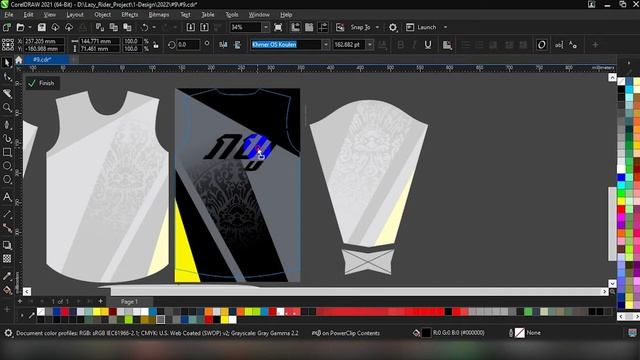Mirror the object horizontally
The image size is (640, 360).
(223, 45)
